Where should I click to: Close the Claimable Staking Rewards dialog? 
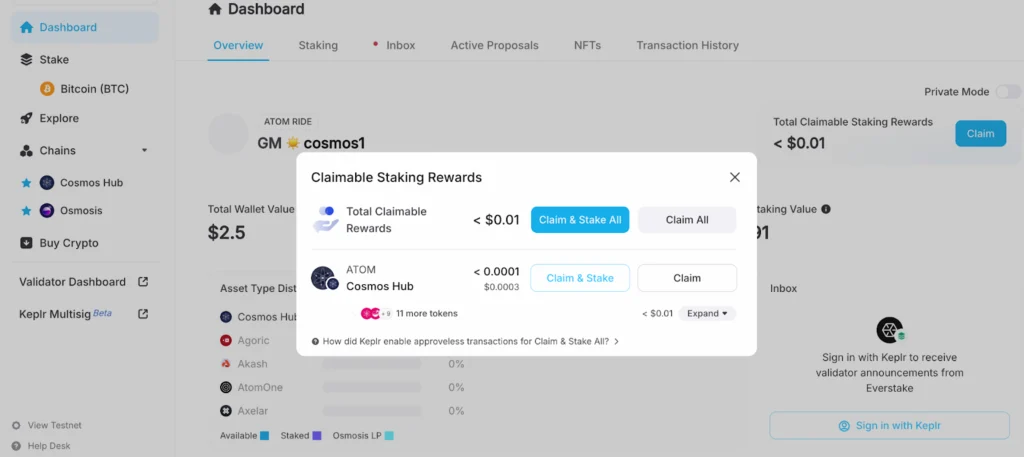pyautogui.click(x=735, y=177)
